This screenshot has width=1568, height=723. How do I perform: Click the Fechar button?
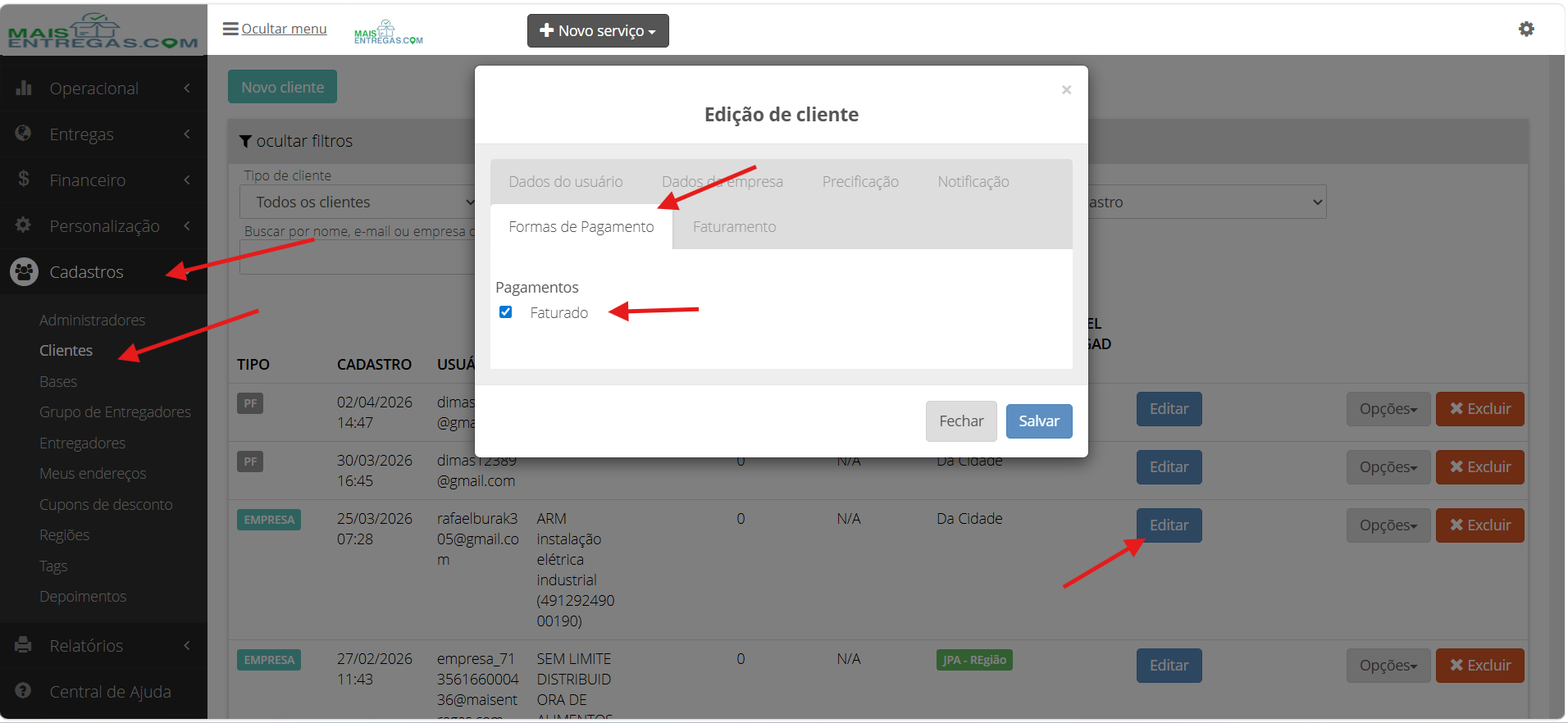click(x=961, y=421)
